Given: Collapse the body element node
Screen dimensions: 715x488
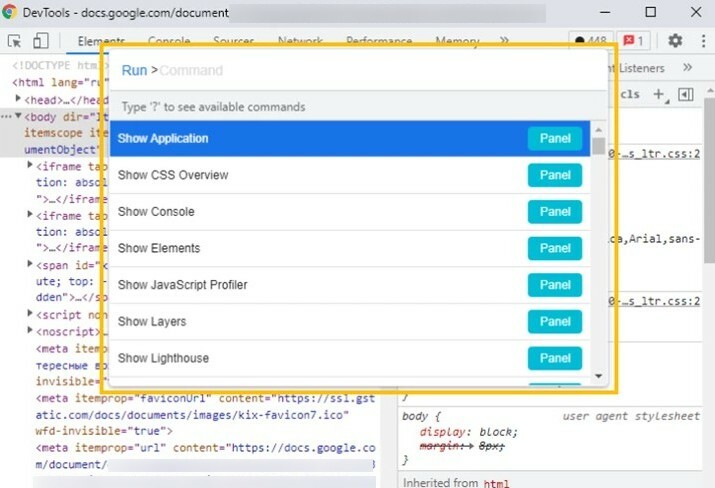Looking at the screenshot, I should tap(18, 116).
